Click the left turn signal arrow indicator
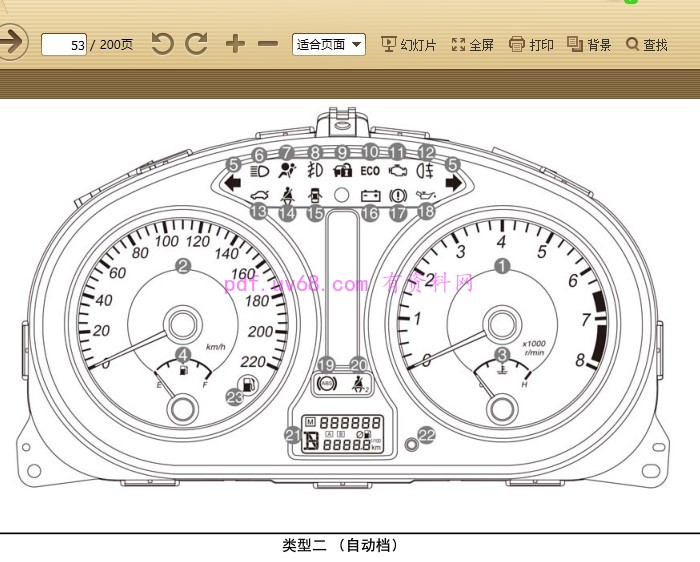This screenshot has width=700, height=562. coord(232,184)
